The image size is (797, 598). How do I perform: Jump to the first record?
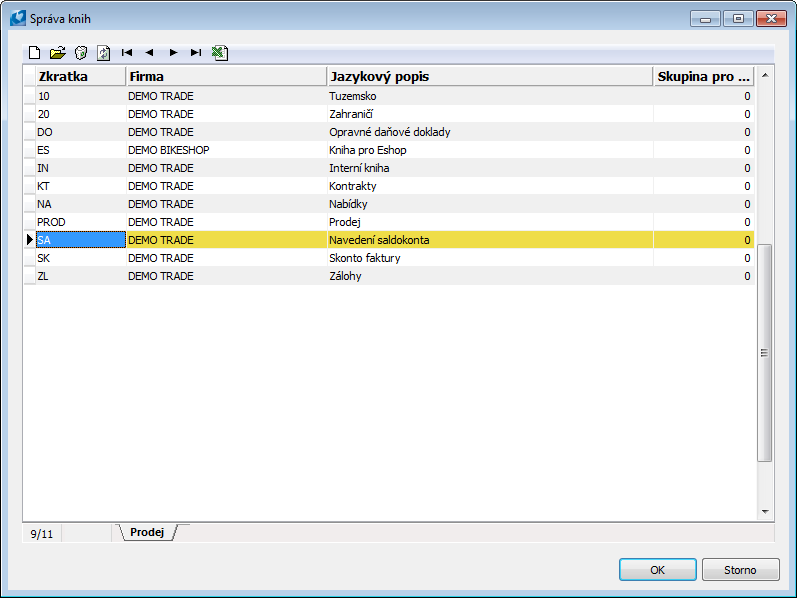(127, 52)
